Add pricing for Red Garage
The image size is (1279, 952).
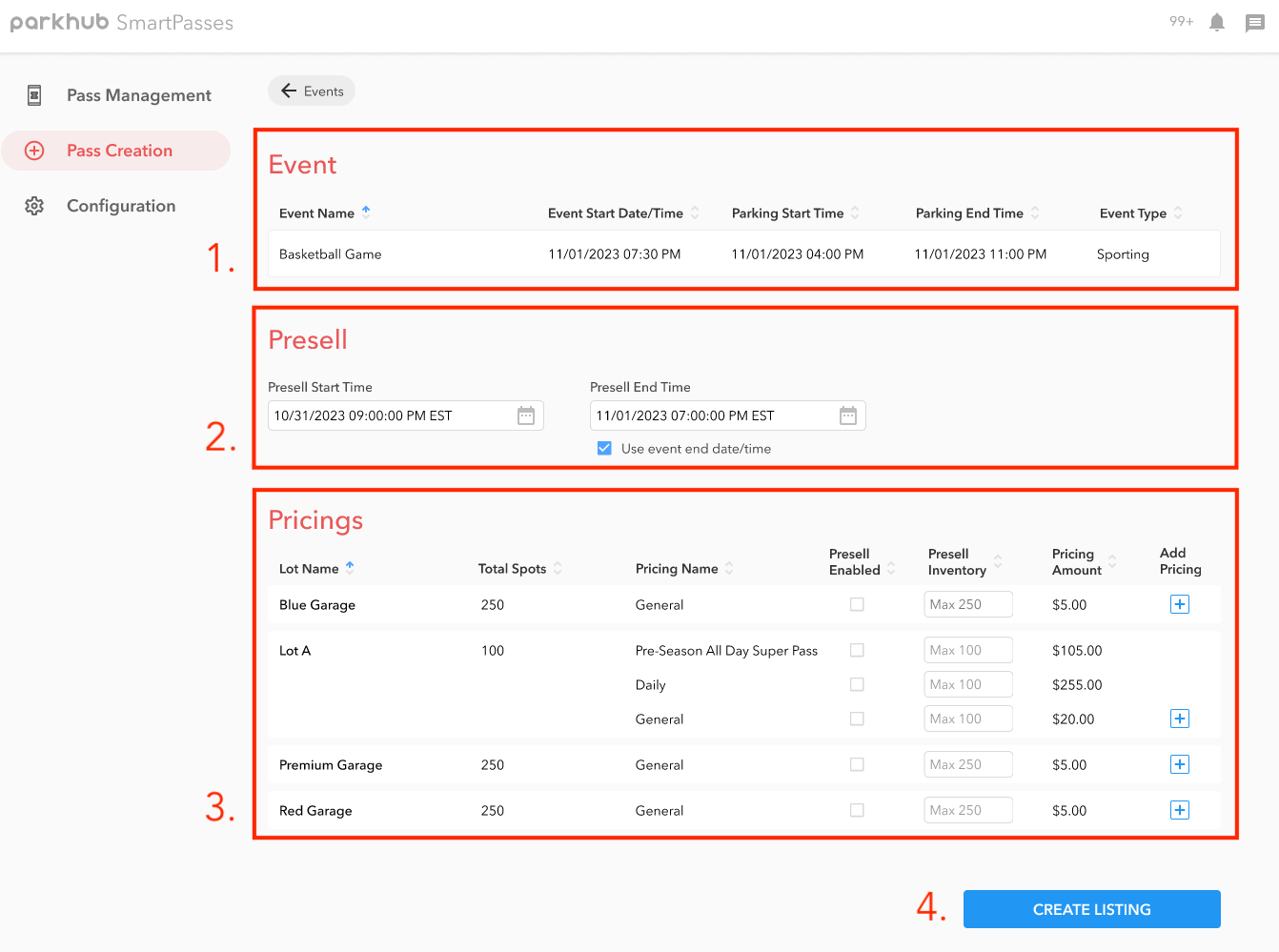1180,810
